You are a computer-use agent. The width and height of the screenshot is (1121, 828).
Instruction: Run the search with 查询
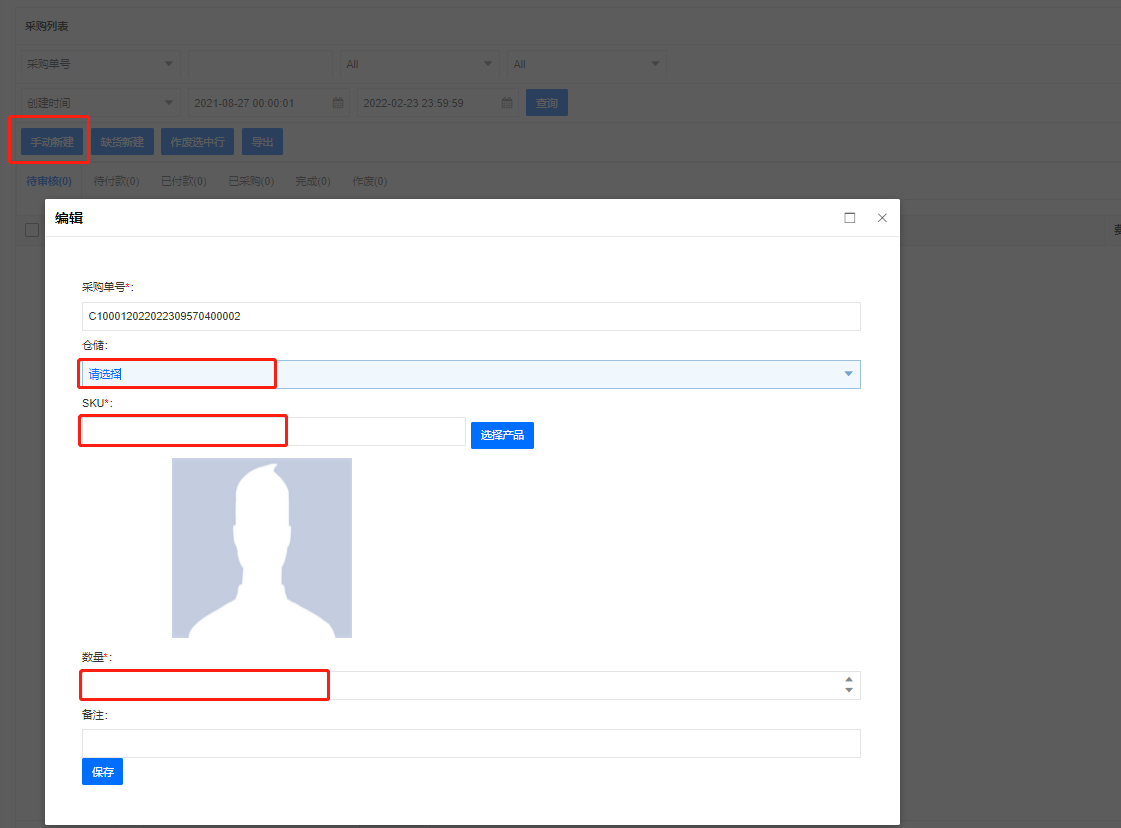pyautogui.click(x=547, y=103)
